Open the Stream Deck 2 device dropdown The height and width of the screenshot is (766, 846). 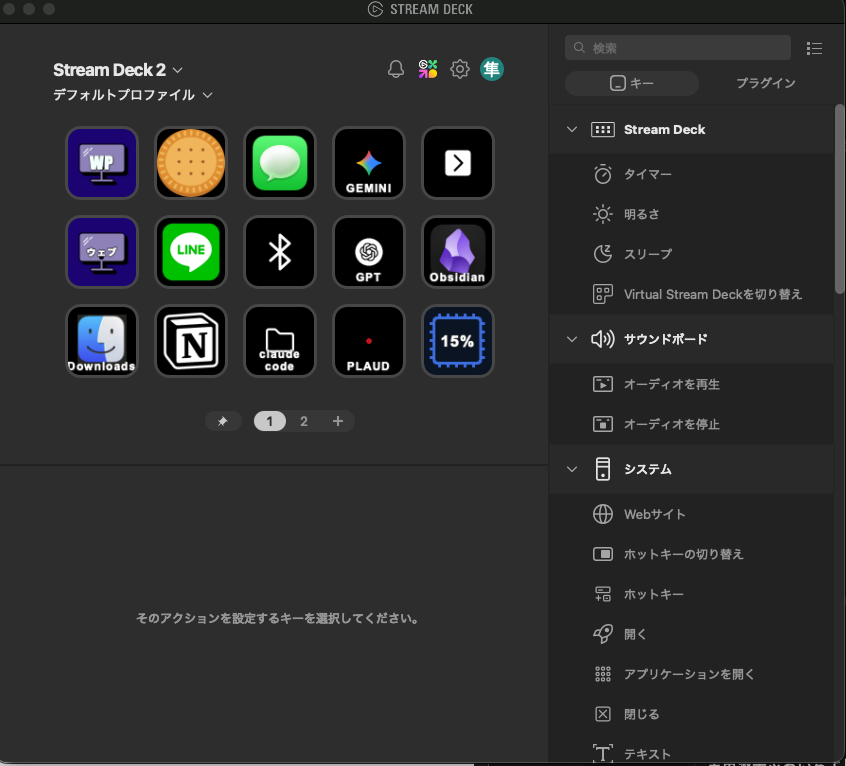pos(118,70)
